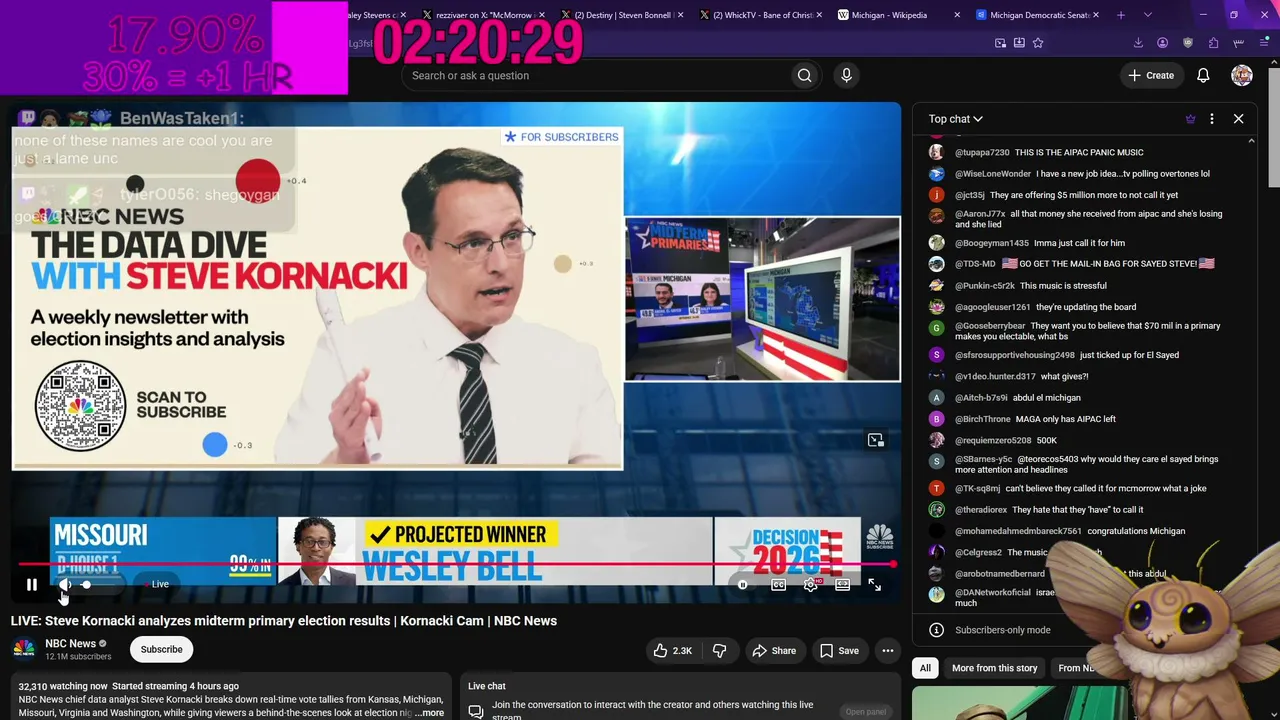Switch to theater mode
The width and height of the screenshot is (1280, 720).
point(843,585)
